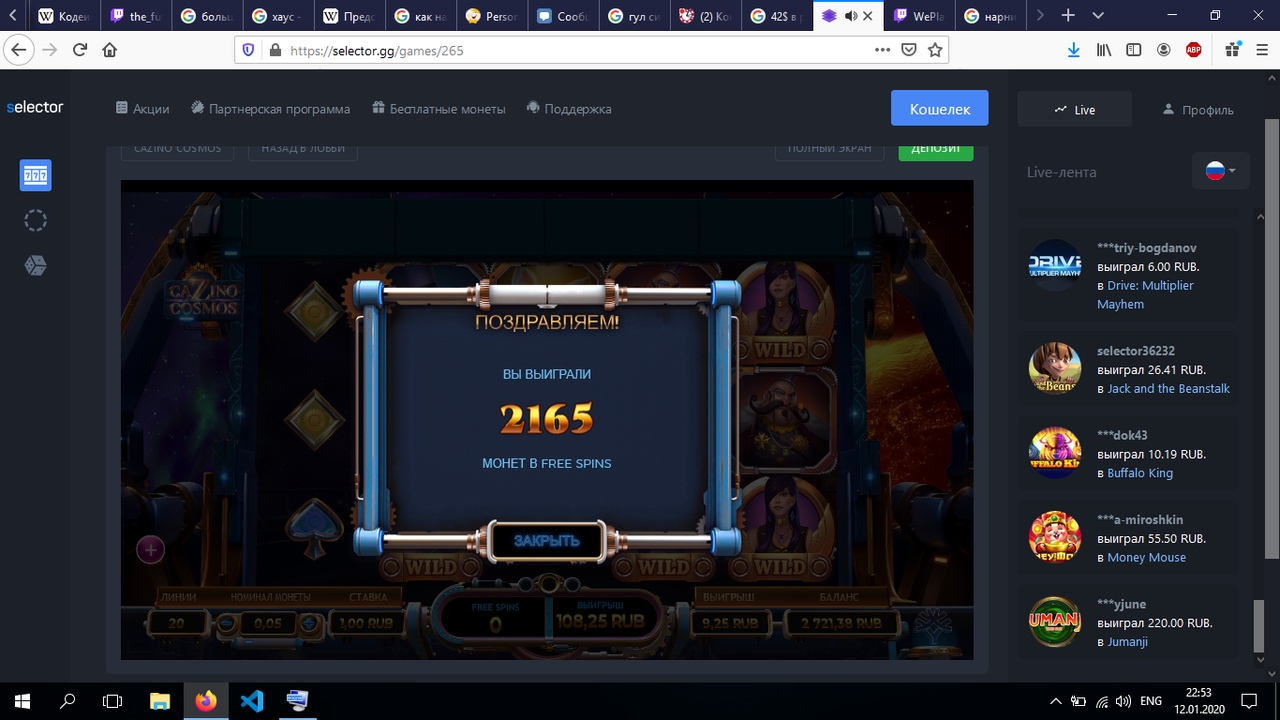Open Visual Studio Code from taskbar
This screenshot has width=1280, height=720.
coord(252,701)
